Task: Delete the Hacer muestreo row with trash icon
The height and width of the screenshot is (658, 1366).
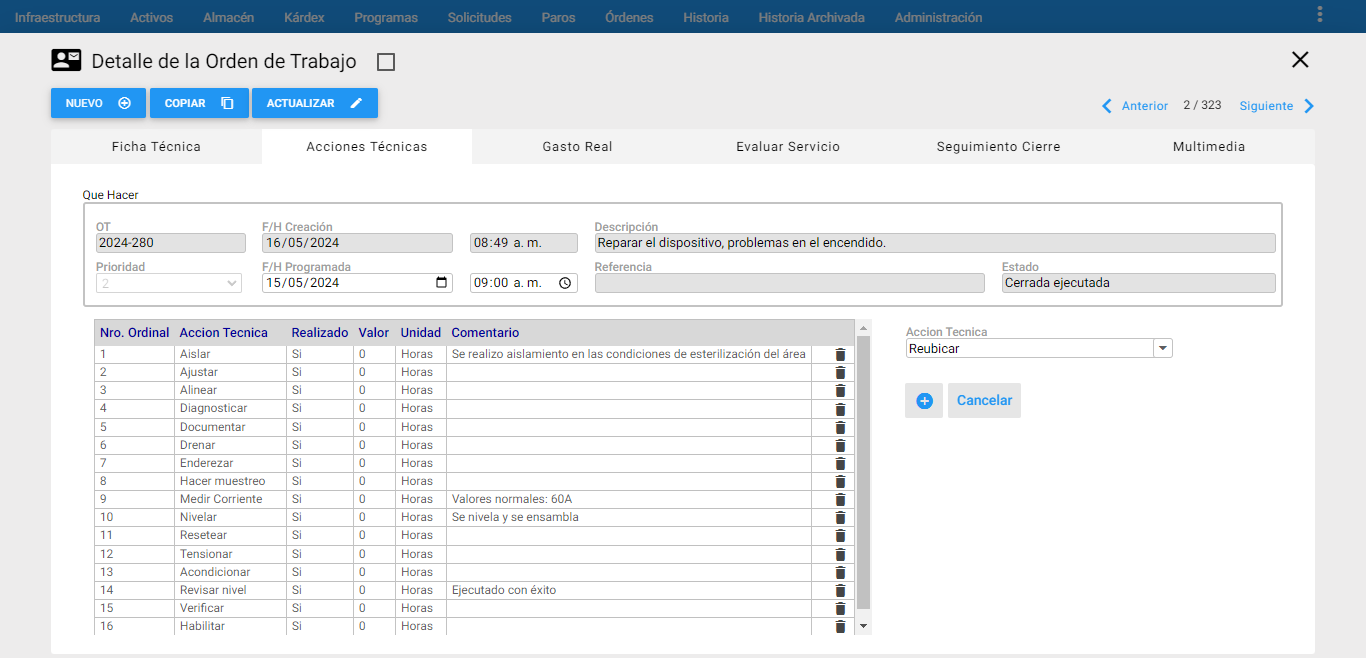Action: tap(840, 482)
